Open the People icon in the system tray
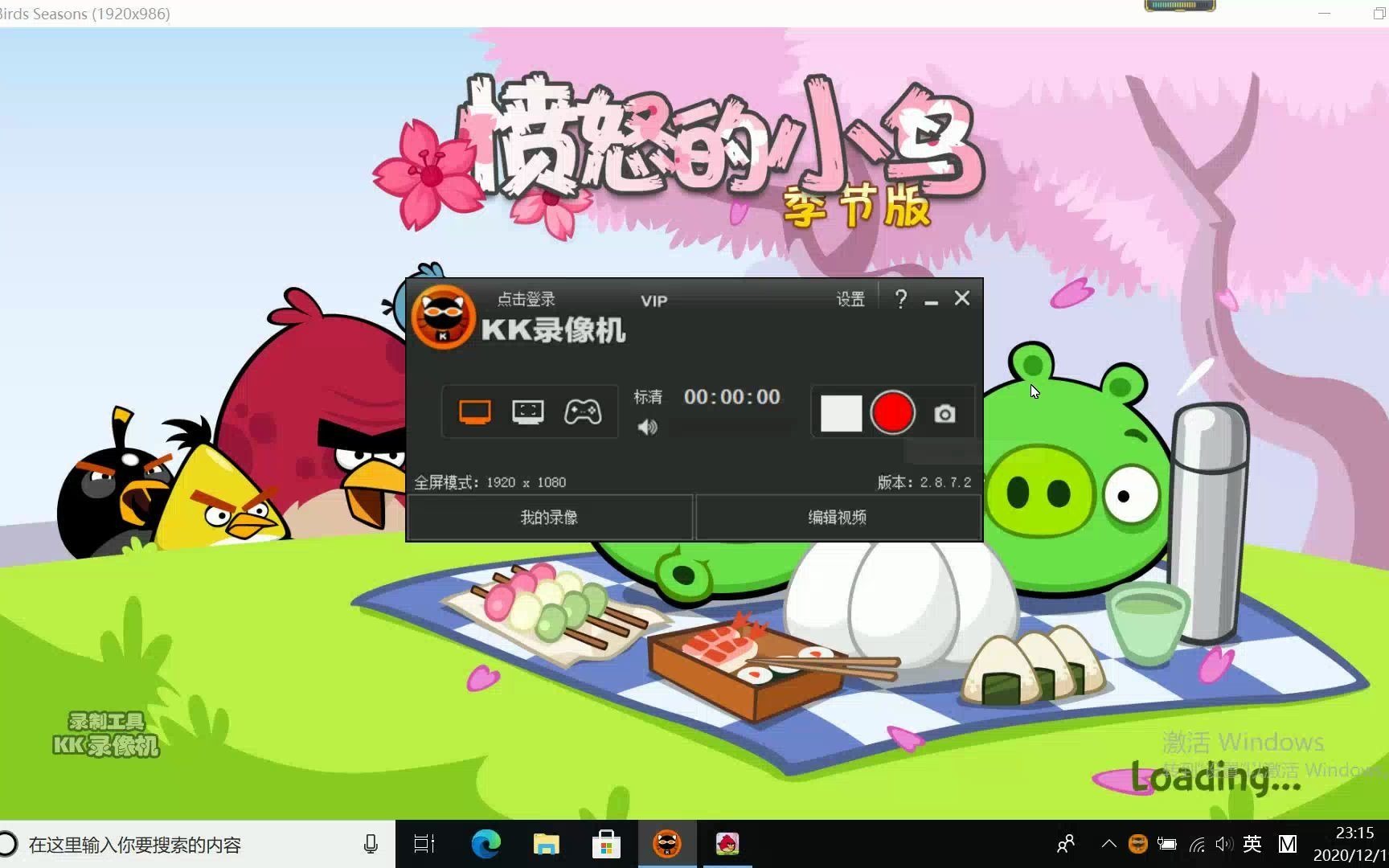 (1066, 844)
